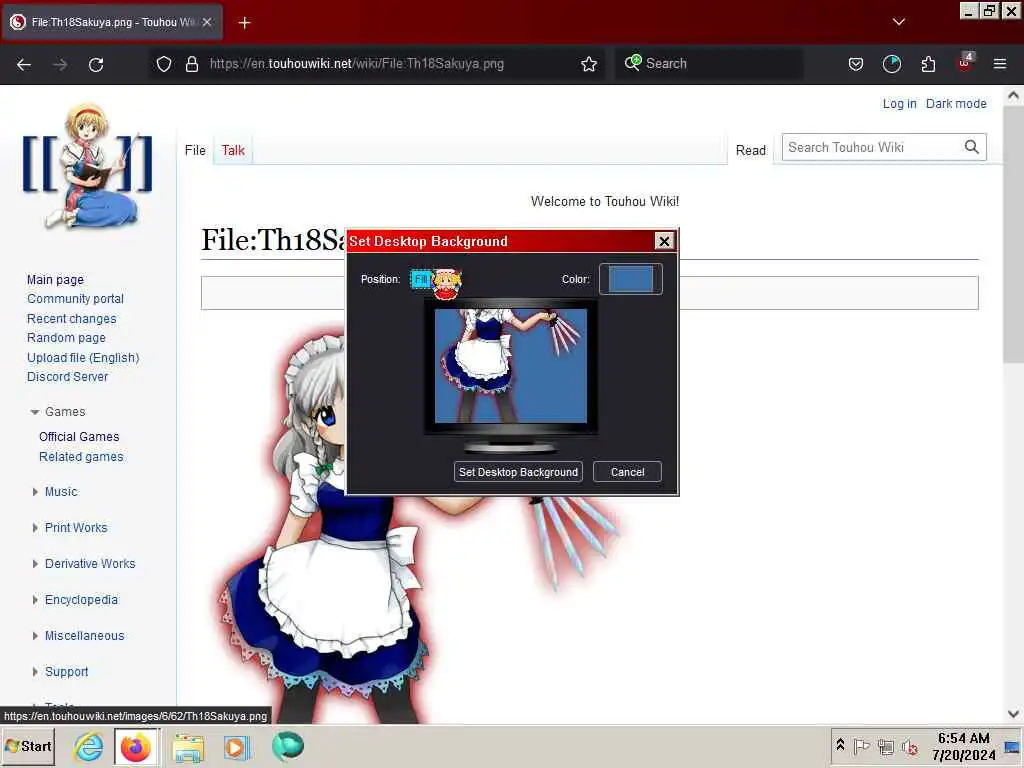1024x768 pixels.
Task: Open Official Games sidebar link
Action: click(79, 436)
